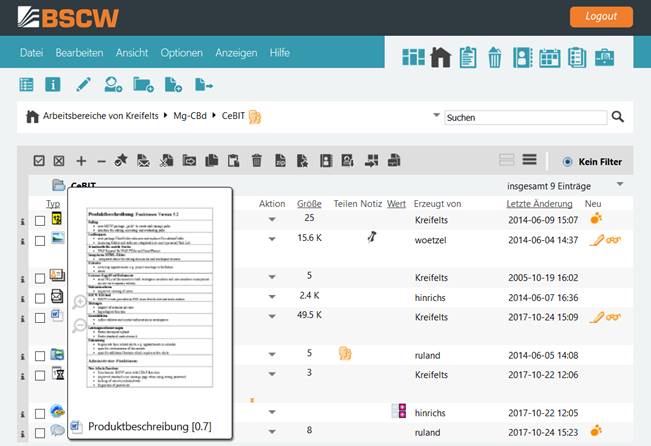651x446 pixels.
Task: Open the briefcase icon in navigation bar
Action: (x=604, y=58)
